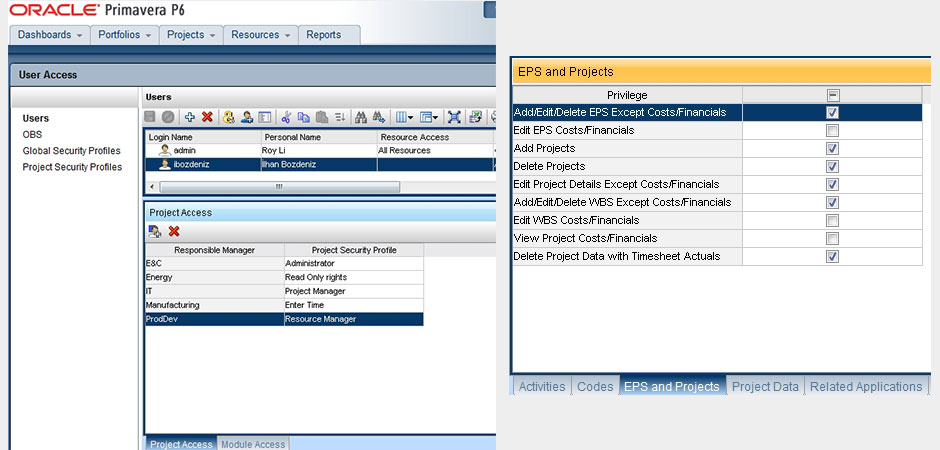Viewport: 940px width, 450px height.
Task: Switch to the Project Data tab
Action: pos(765,386)
